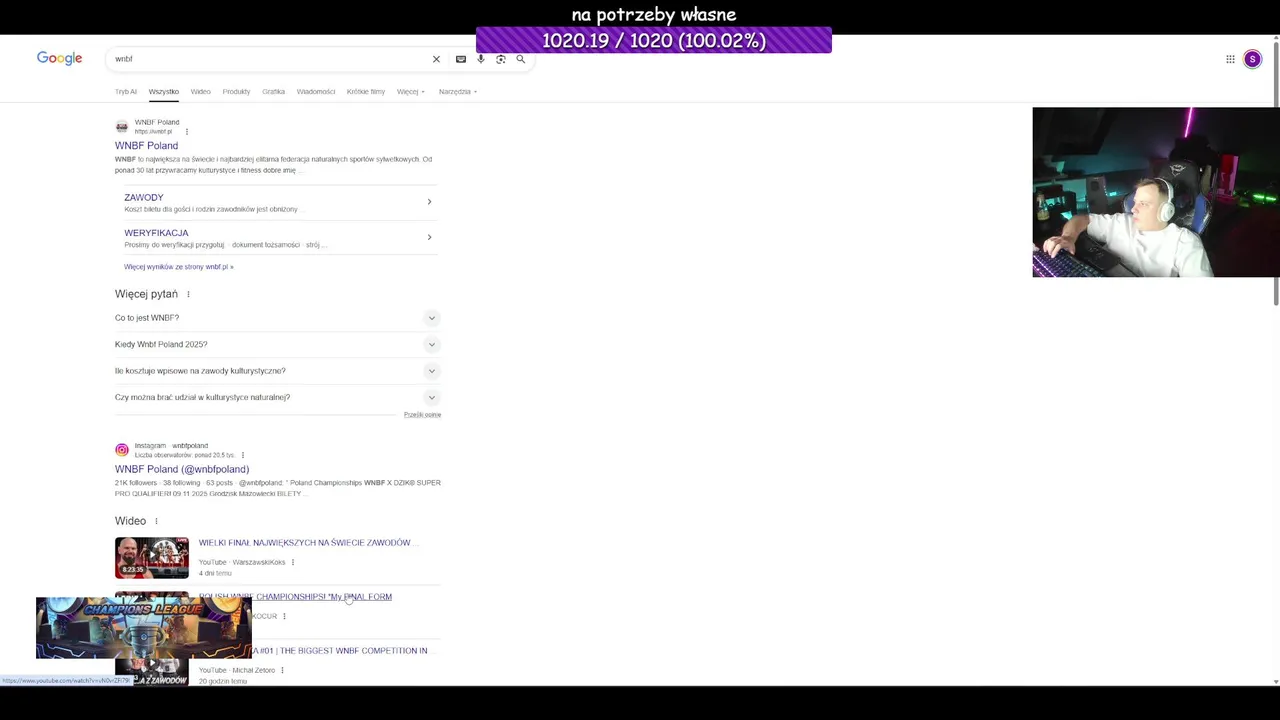Viewport: 1280px width, 720px height.
Task: Switch to Krótkie filmy tab
Action: (366, 92)
